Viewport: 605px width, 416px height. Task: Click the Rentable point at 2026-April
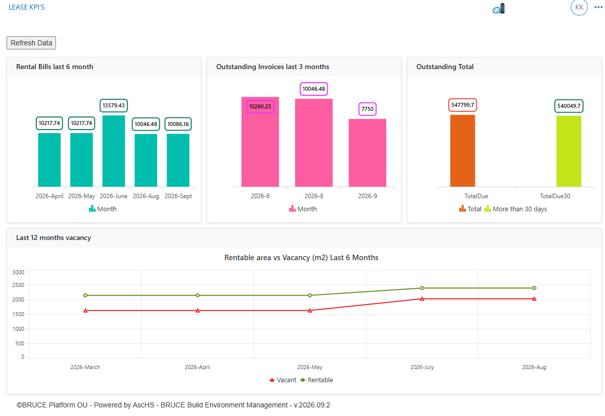[198, 295]
